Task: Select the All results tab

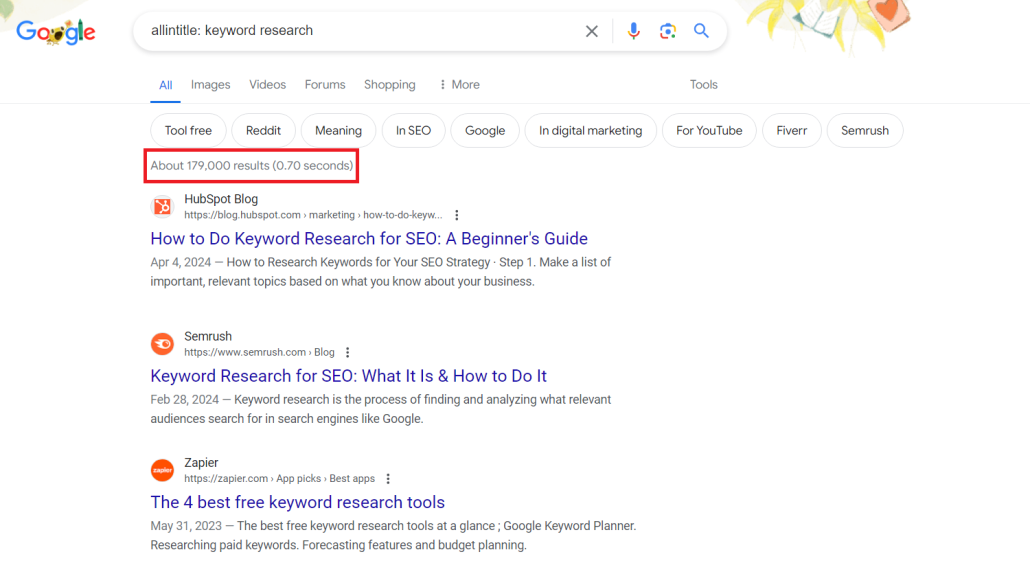Action: coord(166,85)
